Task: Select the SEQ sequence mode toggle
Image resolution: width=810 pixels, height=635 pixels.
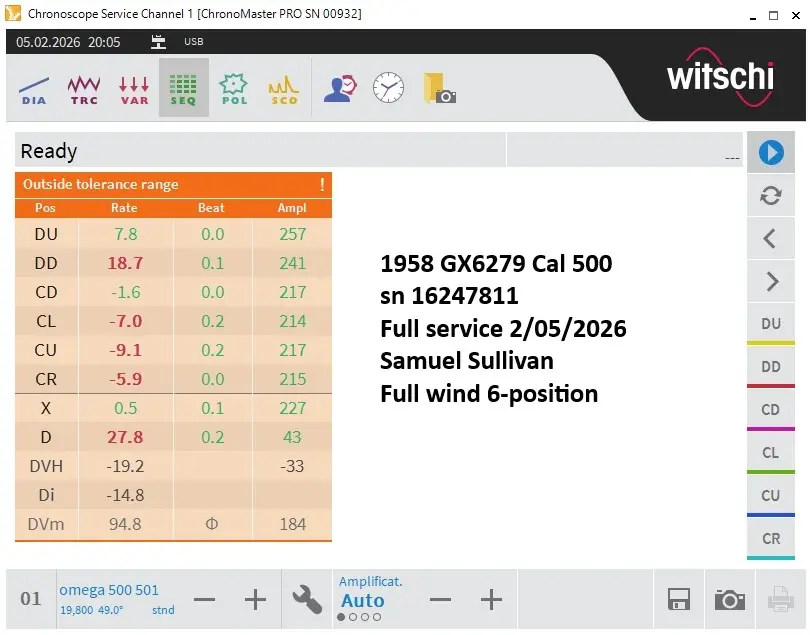Action: (x=183, y=87)
